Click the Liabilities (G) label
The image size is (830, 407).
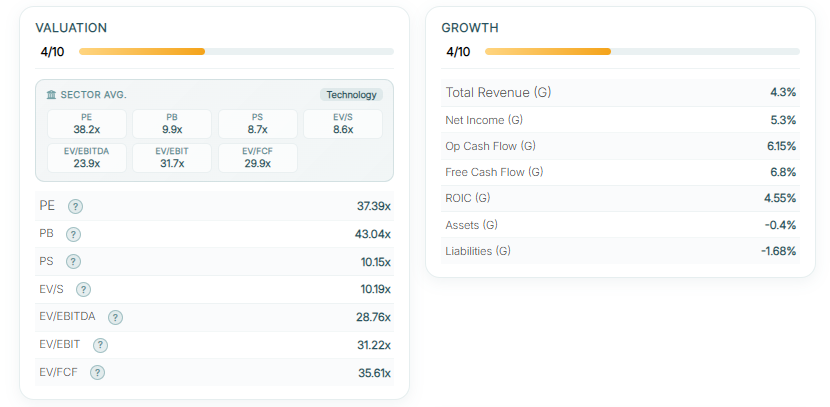[x=478, y=251]
